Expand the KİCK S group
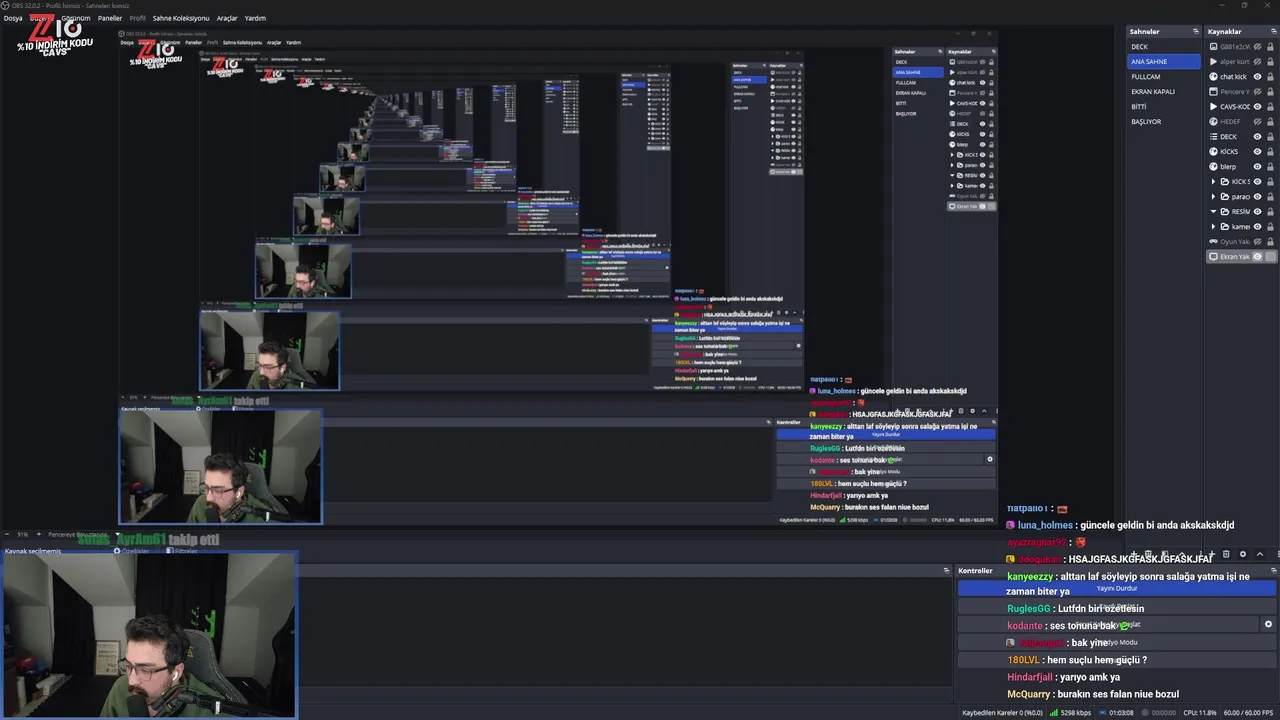This screenshot has width=1280, height=720. click(1214, 182)
